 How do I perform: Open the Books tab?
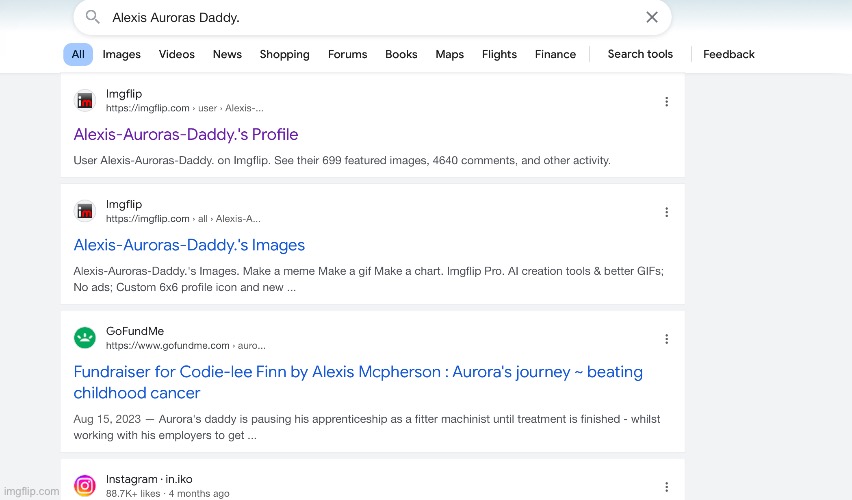[x=401, y=54]
